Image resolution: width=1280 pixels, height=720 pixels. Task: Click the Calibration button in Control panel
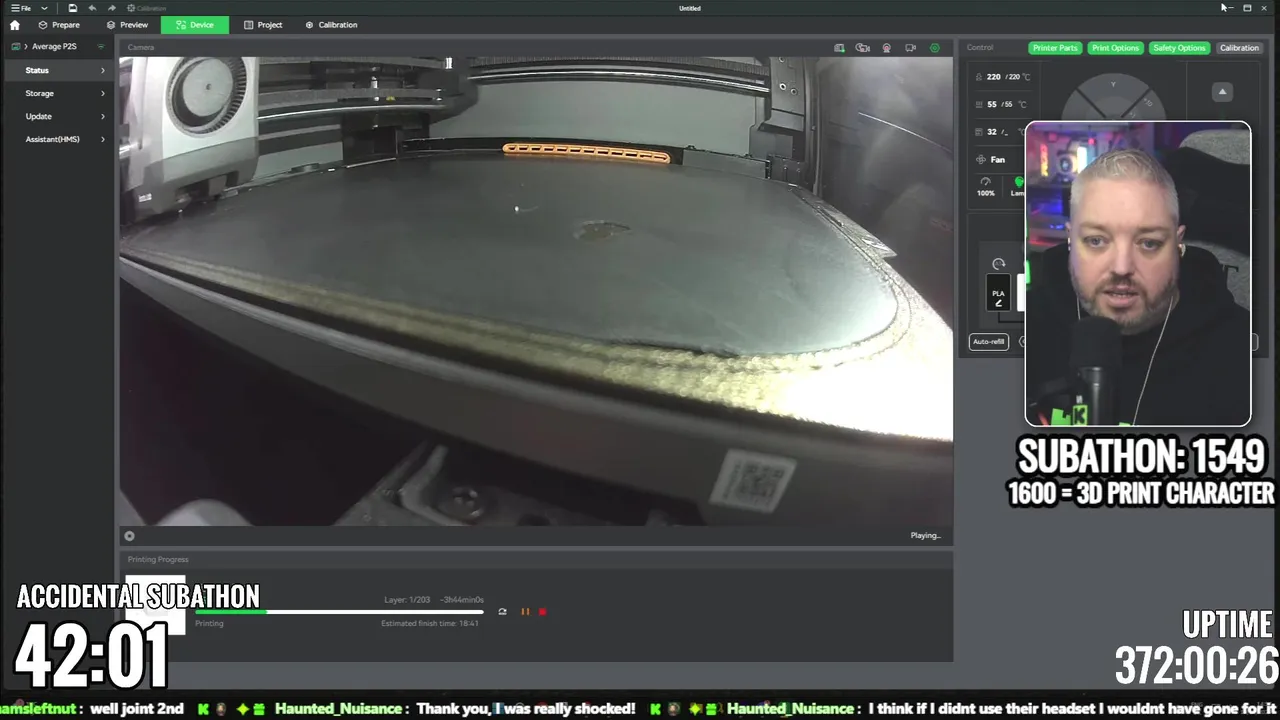[1239, 48]
